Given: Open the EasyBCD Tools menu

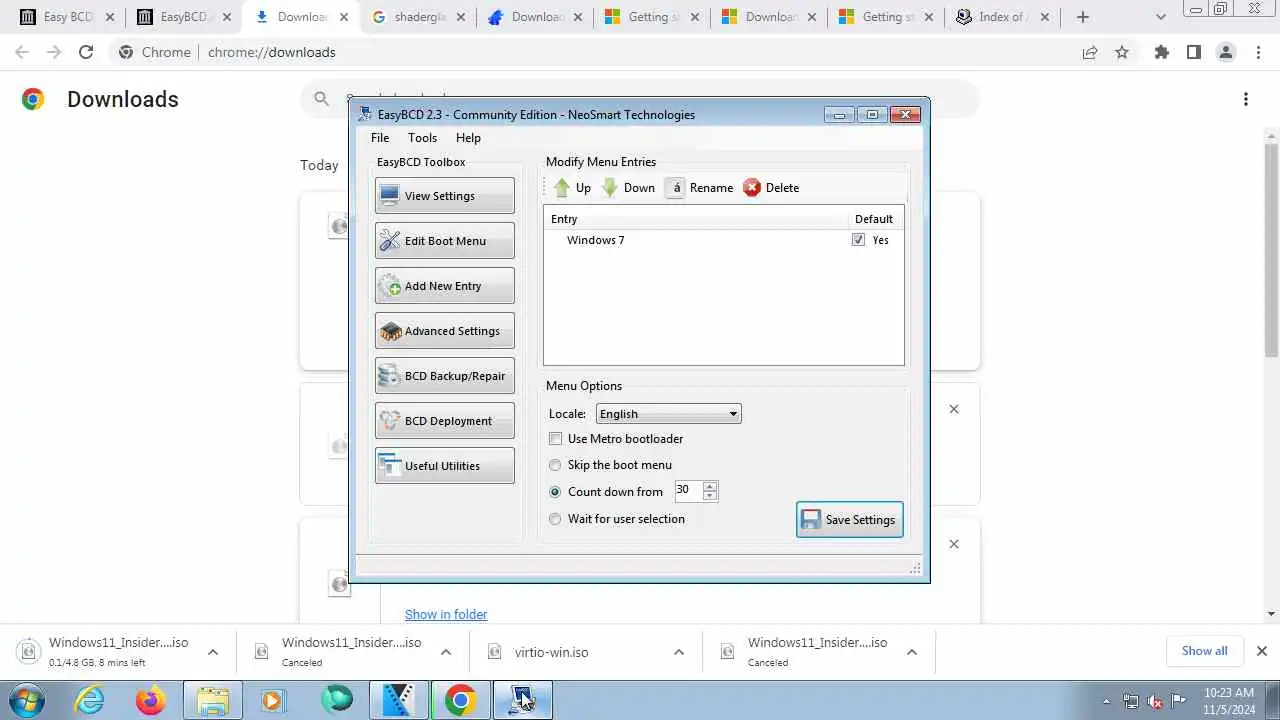Looking at the screenshot, I should point(422,138).
